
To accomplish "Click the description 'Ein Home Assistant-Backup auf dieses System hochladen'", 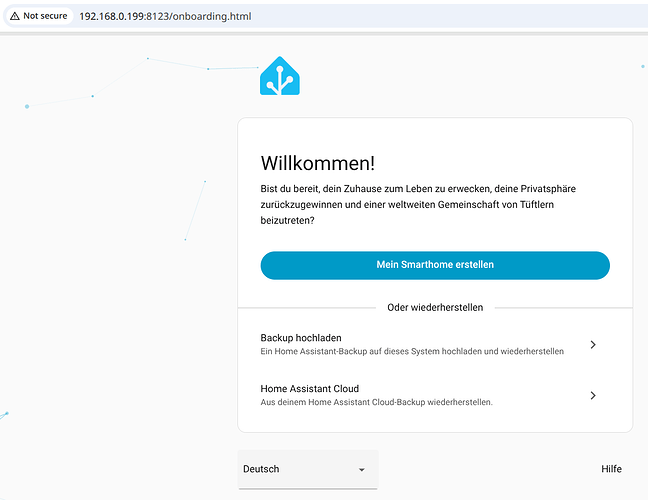I will 412,351.
